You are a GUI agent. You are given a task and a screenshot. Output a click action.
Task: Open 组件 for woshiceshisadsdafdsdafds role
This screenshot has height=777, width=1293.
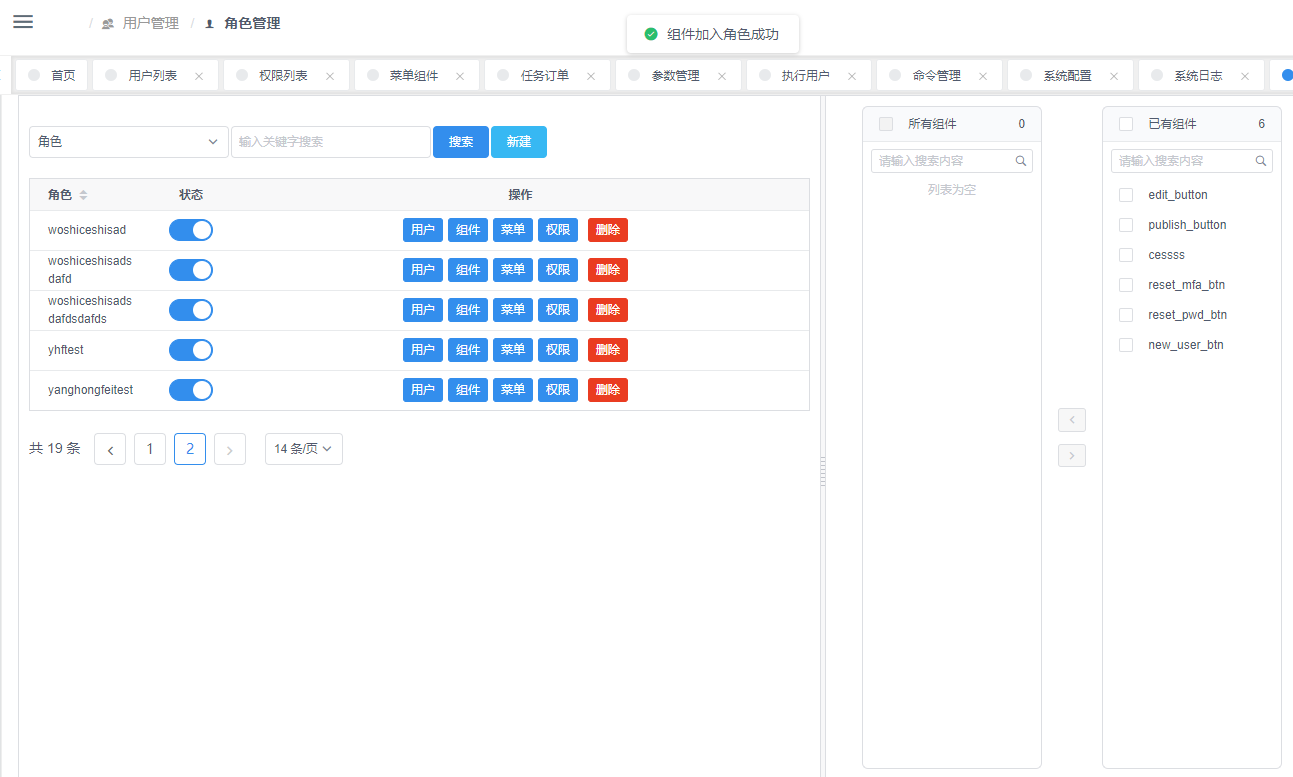coord(468,310)
